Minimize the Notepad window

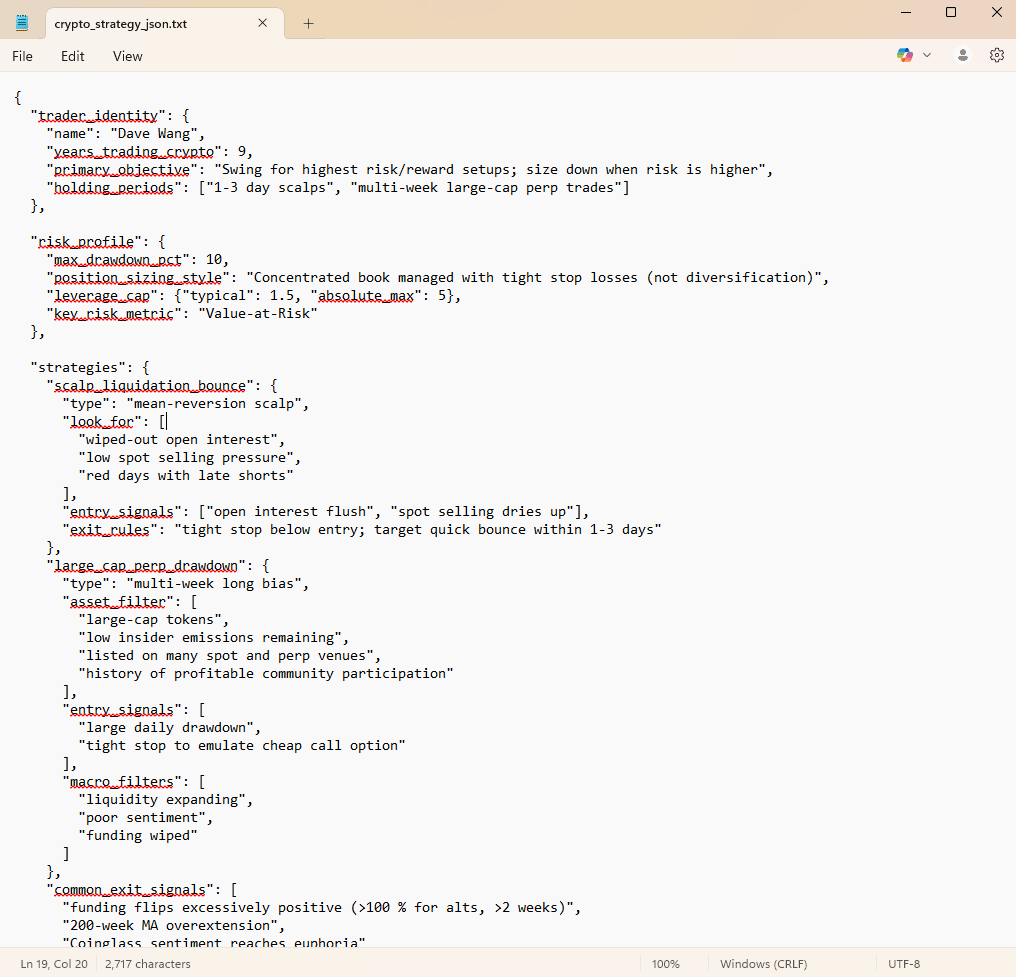(x=906, y=12)
